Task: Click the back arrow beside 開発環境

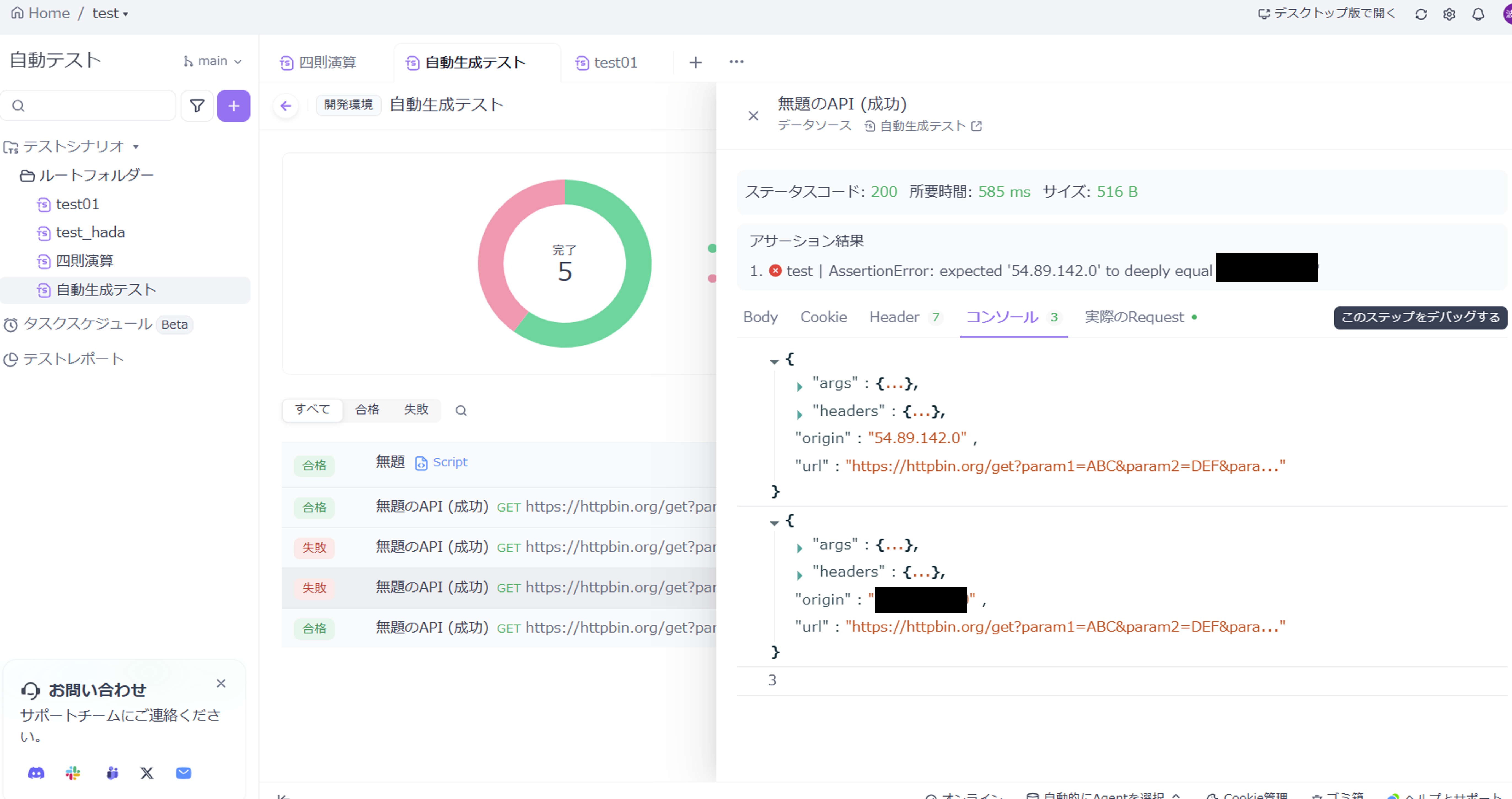Action: 286,106
